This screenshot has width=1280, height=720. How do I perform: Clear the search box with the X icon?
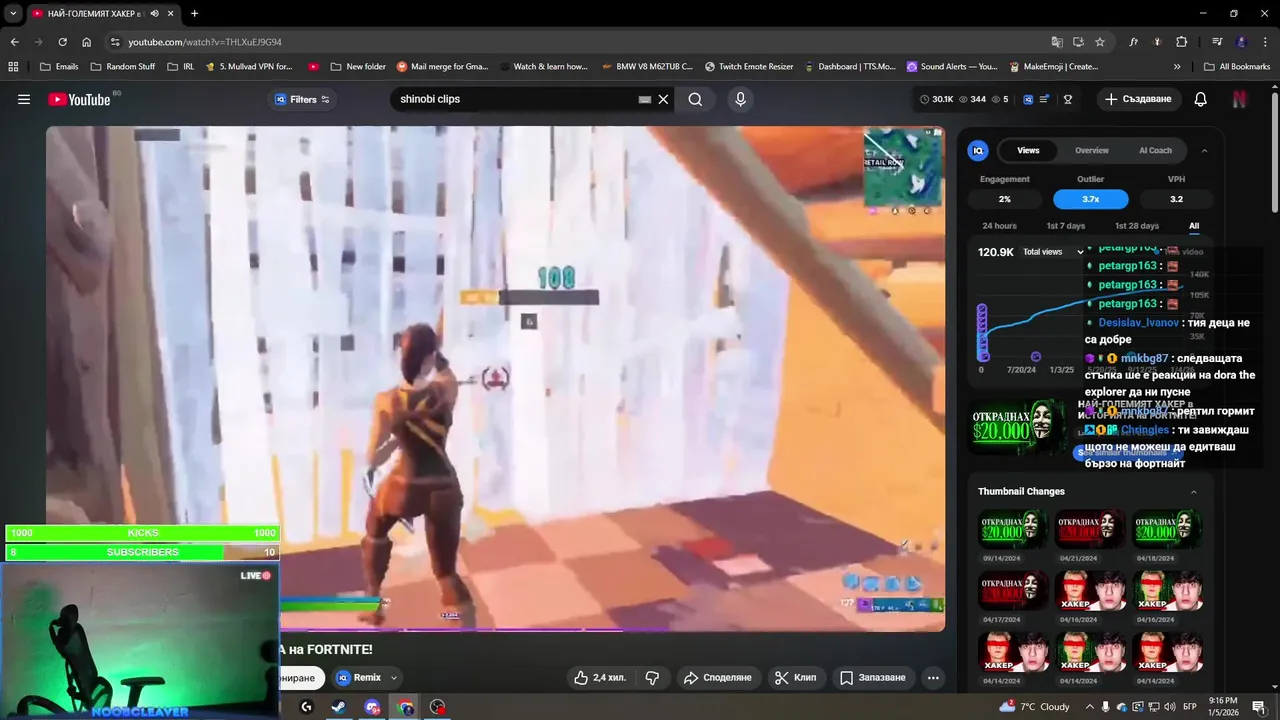coord(663,99)
